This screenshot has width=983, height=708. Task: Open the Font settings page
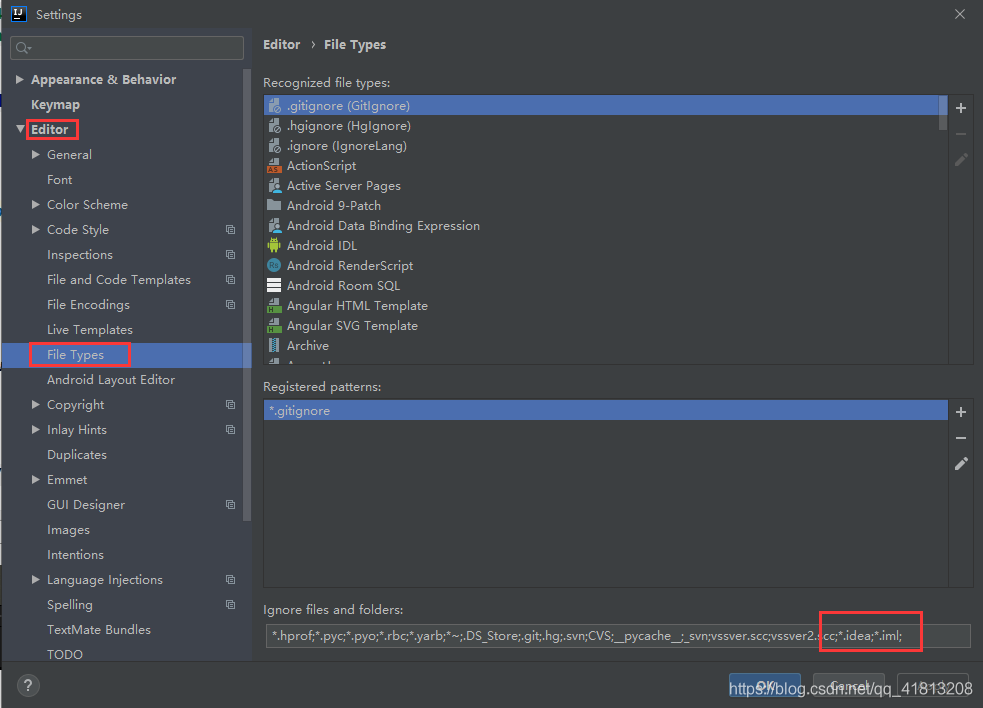tap(60, 179)
